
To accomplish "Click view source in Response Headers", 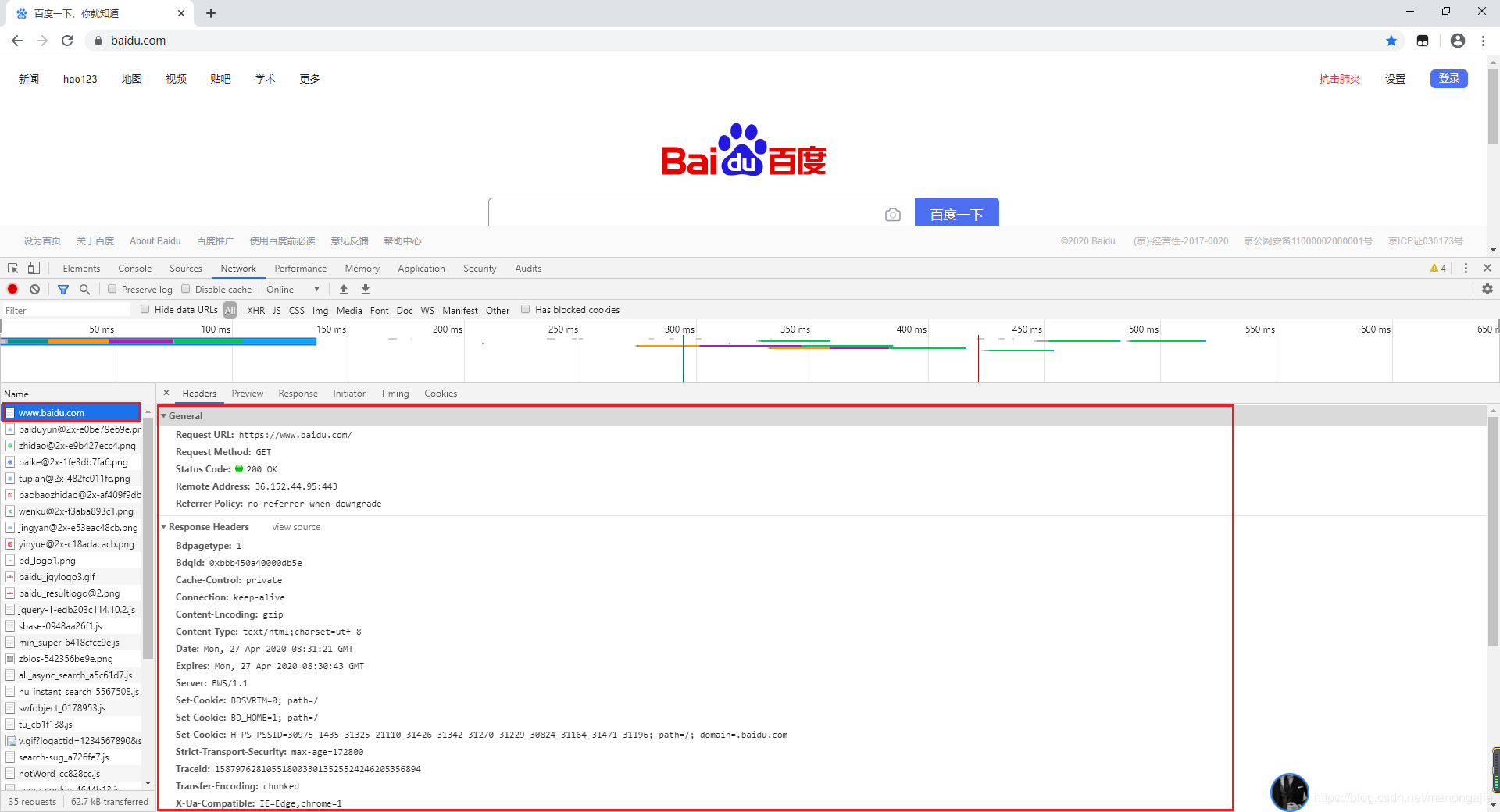I will pos(296,527).
